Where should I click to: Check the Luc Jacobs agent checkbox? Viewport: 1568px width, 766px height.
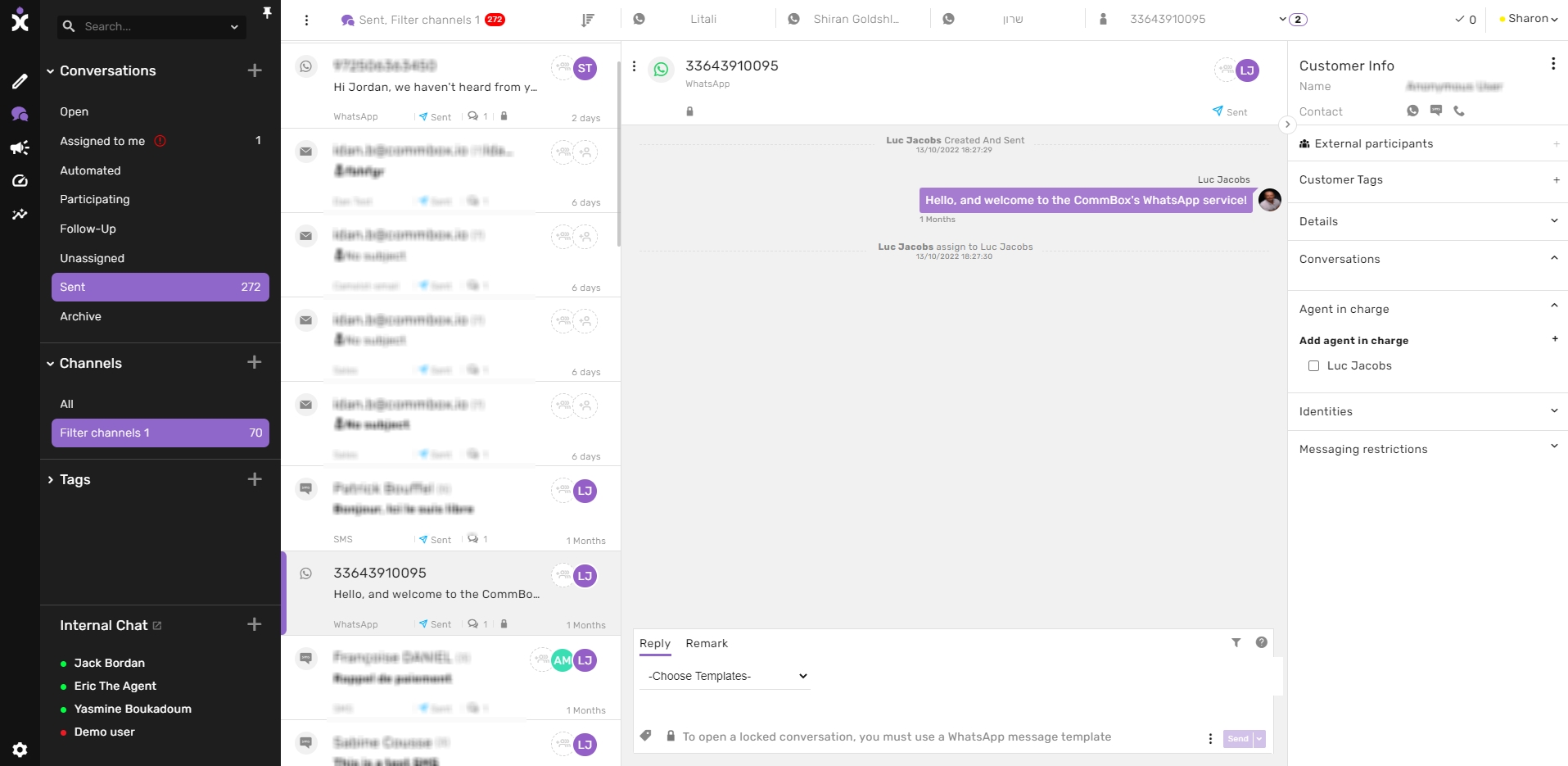(1314, 365)
